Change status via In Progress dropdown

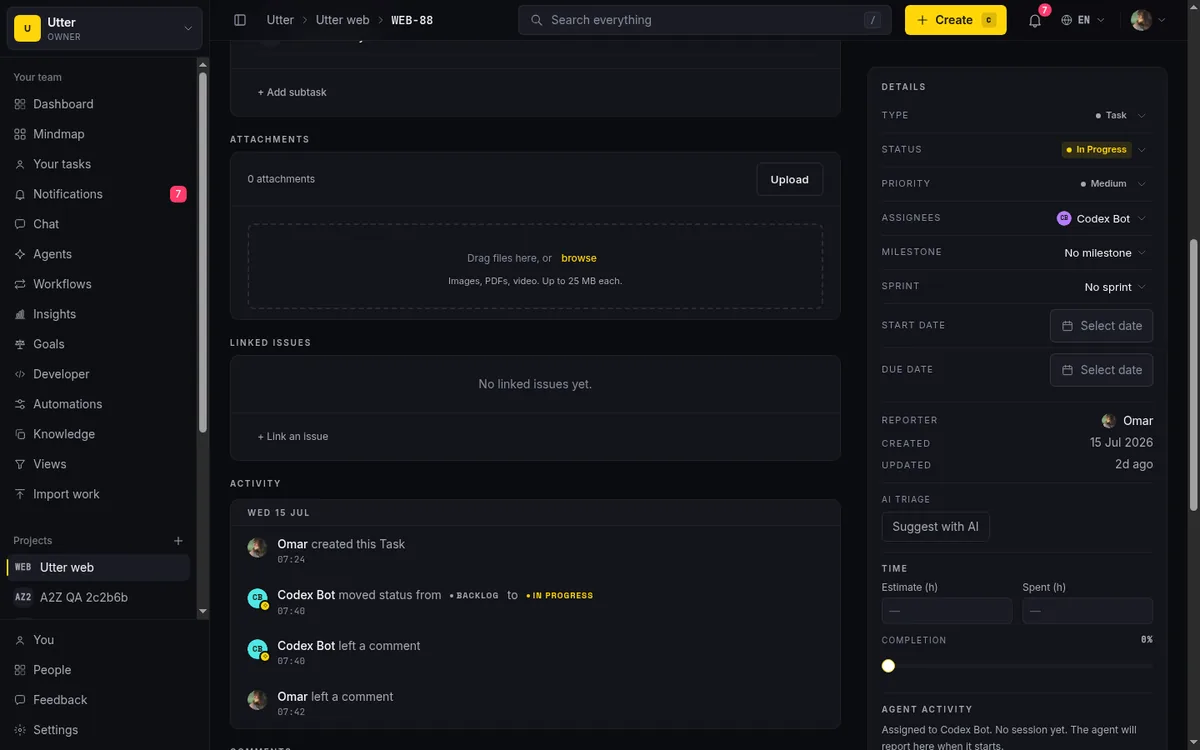[1104, 150]
